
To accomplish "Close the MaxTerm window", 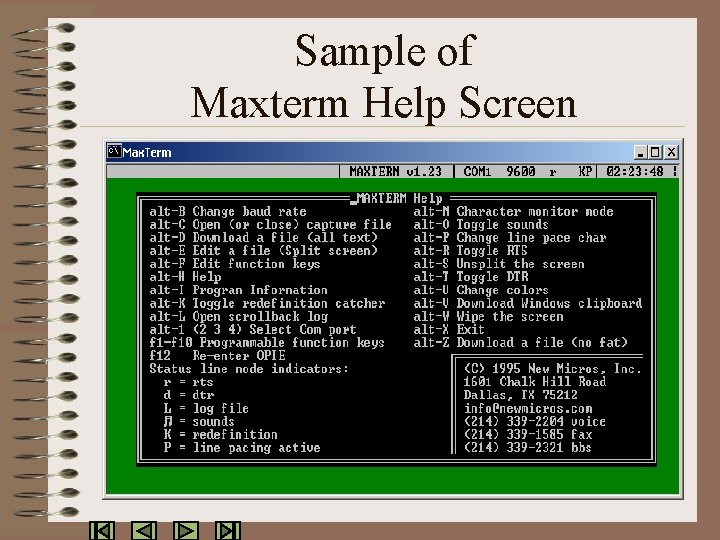I will [671, 152].
